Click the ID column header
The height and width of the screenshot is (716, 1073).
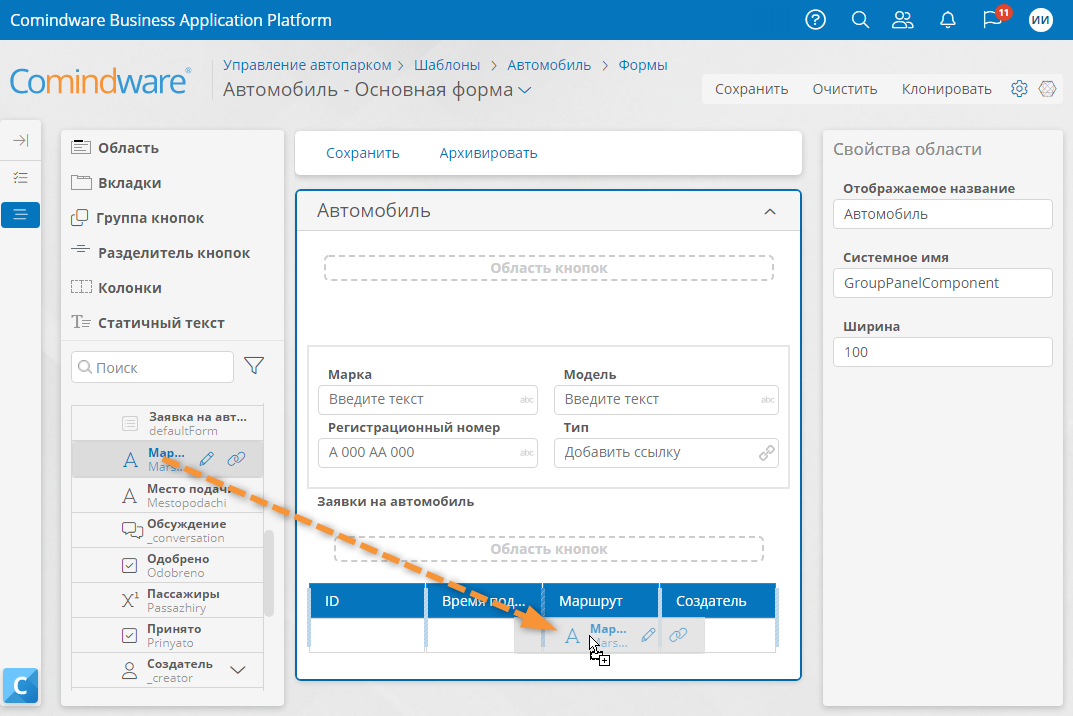click(x=367, y=601)
